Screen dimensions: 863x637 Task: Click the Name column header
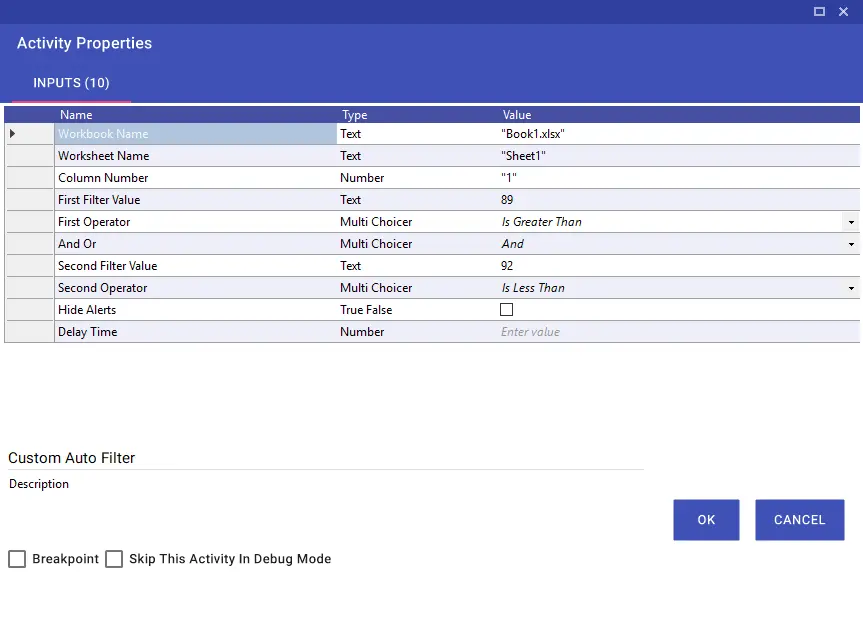click(x=76, y=115)
